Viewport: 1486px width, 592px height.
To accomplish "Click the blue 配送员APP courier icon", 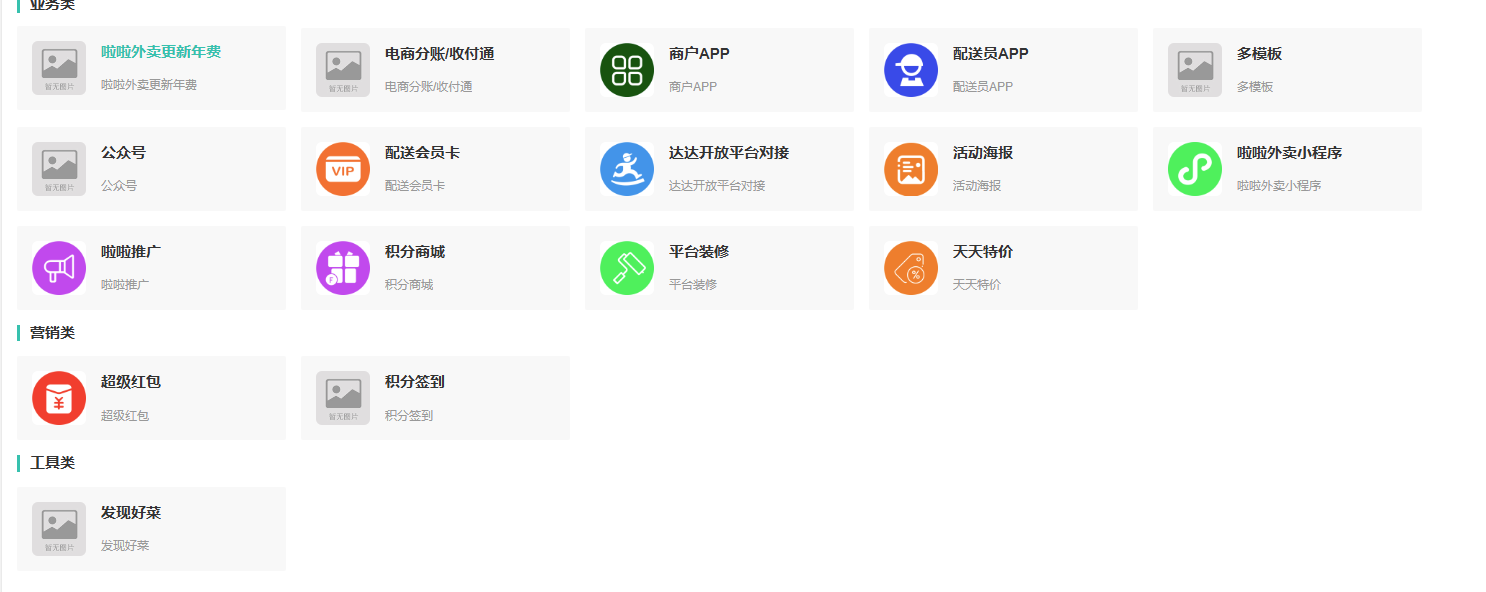I will coord(911,70).
